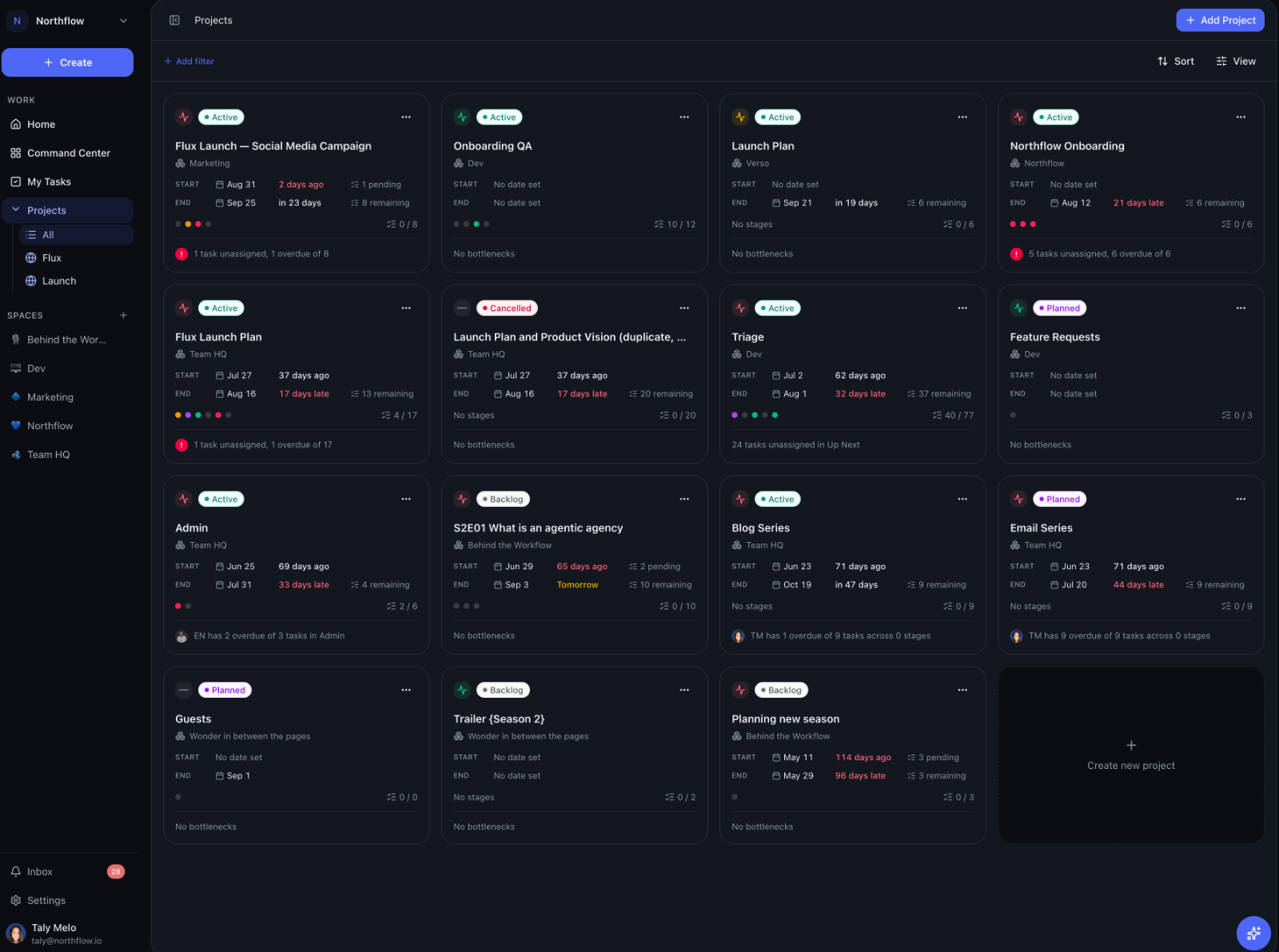
Task: Open more options on Launch Plan card
Action: pos(962,117)
